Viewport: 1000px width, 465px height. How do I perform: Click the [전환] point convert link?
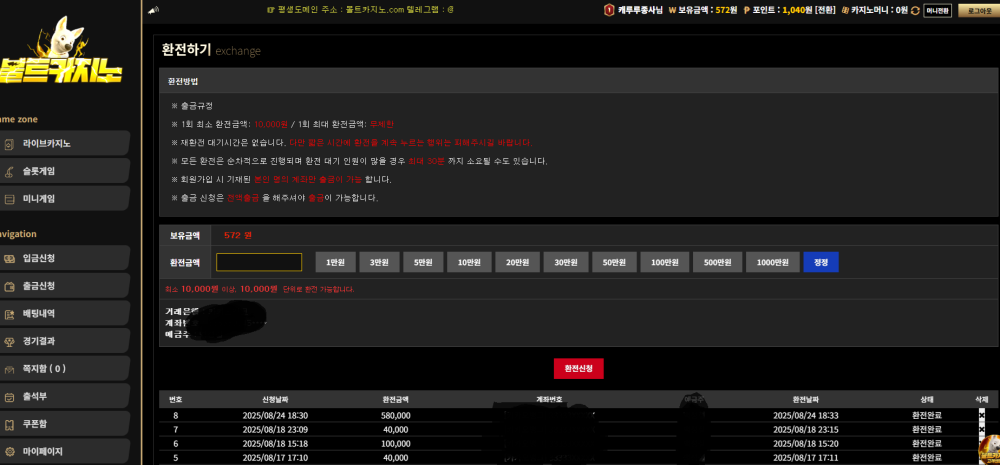825,10
